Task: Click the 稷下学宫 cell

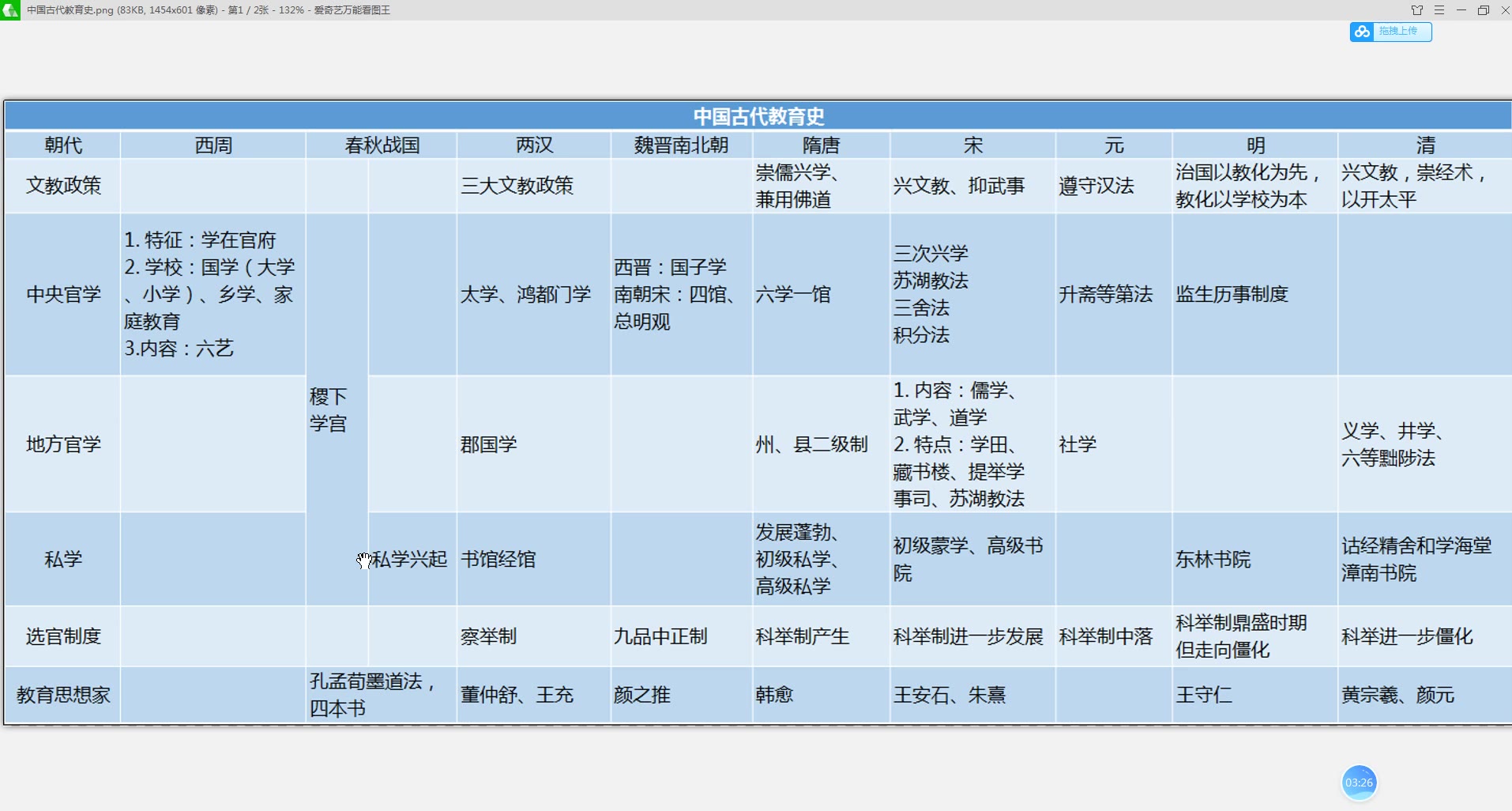Action: [x=337, y=409]
